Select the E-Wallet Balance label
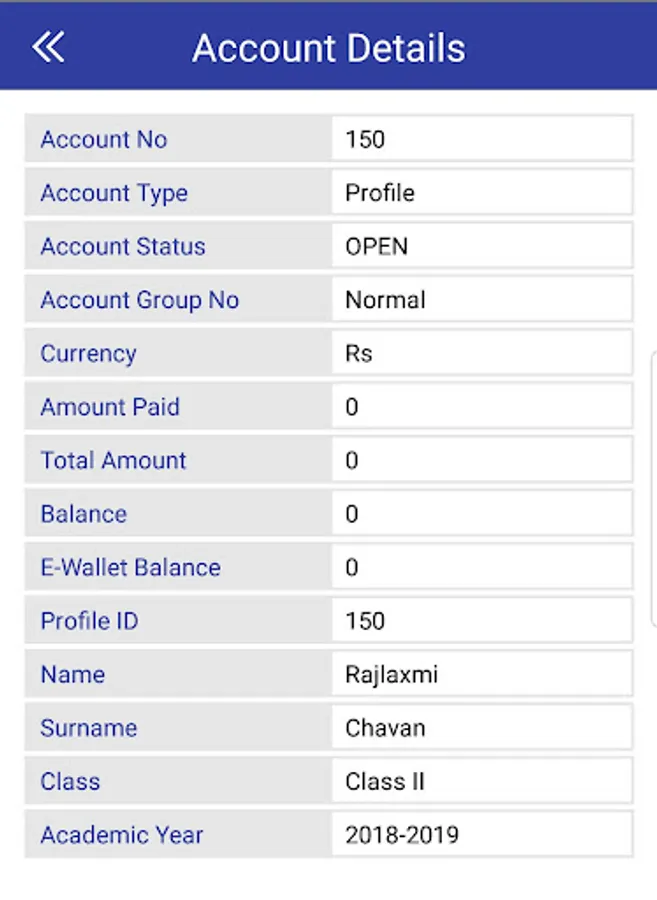 point(130,567)
